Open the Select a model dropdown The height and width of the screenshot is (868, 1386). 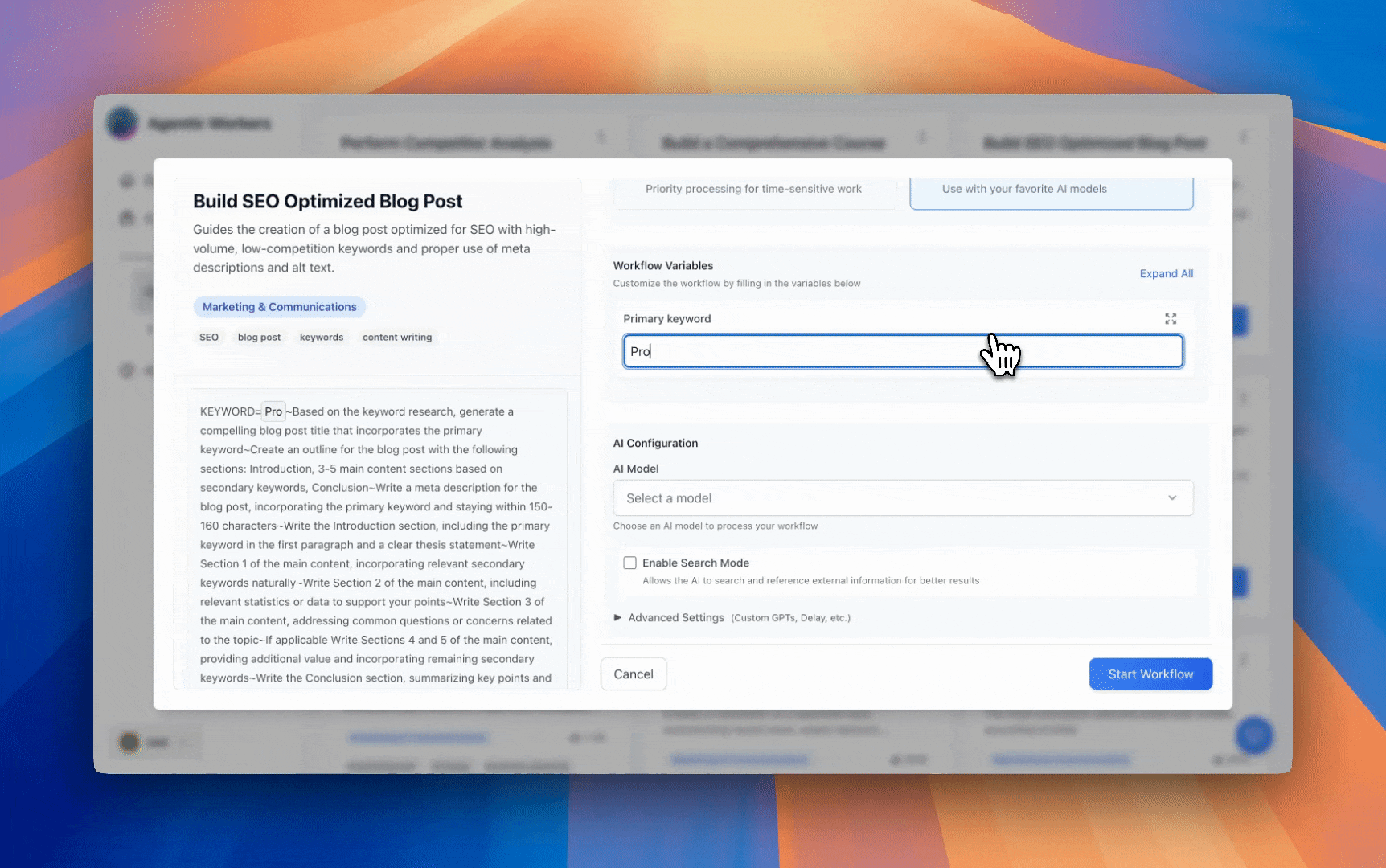(x=902, y=498)
